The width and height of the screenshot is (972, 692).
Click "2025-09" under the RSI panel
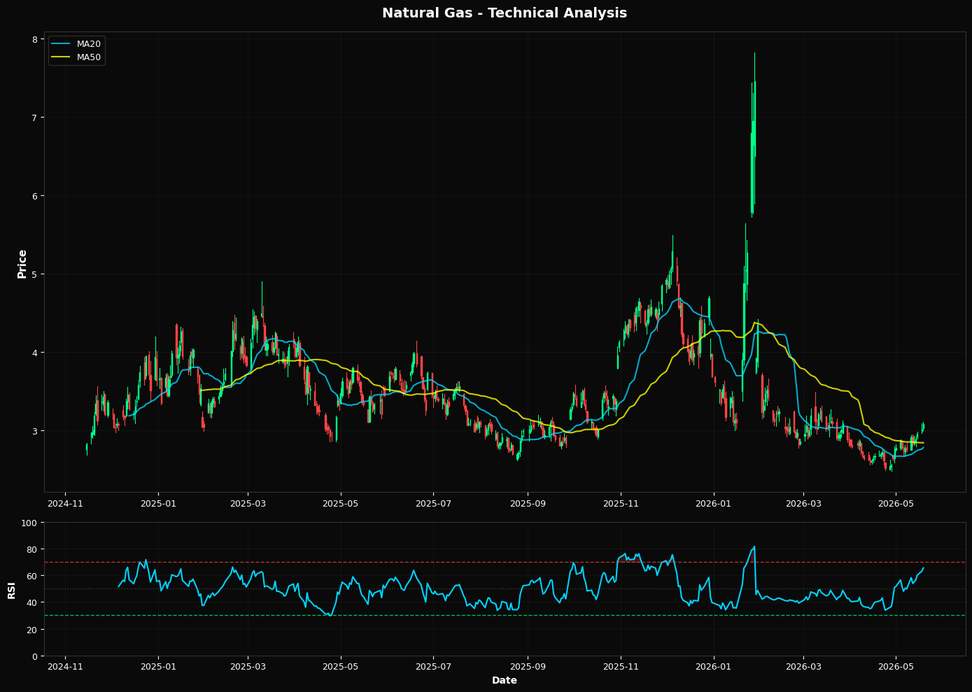click(x=528, y=667)
